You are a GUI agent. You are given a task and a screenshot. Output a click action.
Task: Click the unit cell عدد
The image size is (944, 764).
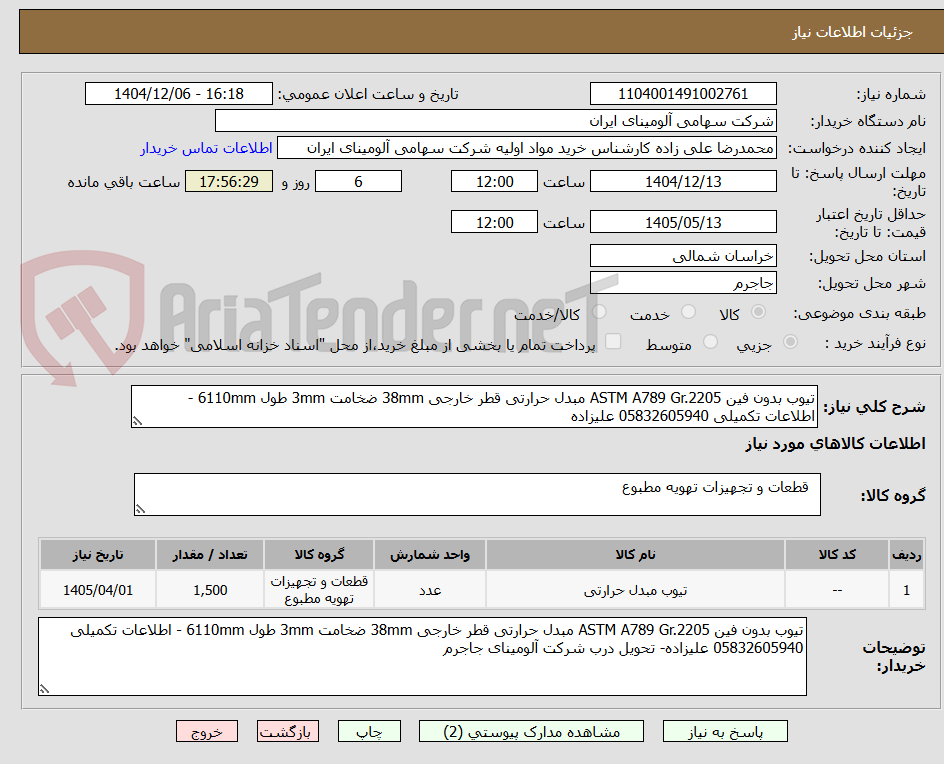[430, 590]
